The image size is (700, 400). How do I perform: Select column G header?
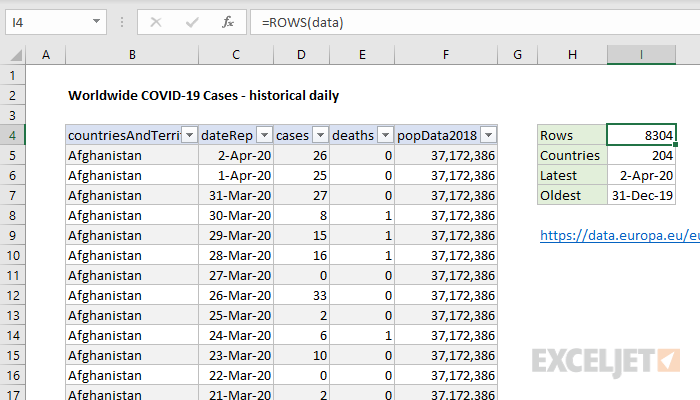tap(517, 55)
